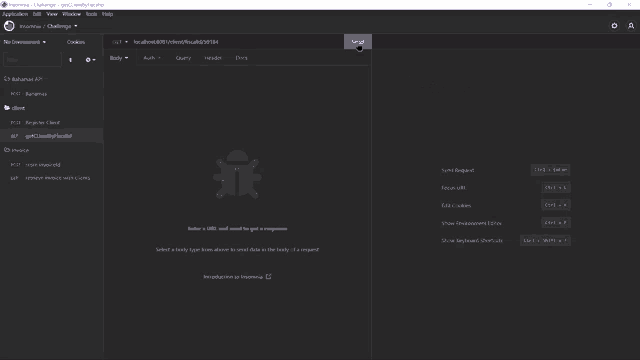Focus the sidebar filter input
Viewport: 640px width, 360px height.
pyautogui.click(x=32, y=60)
